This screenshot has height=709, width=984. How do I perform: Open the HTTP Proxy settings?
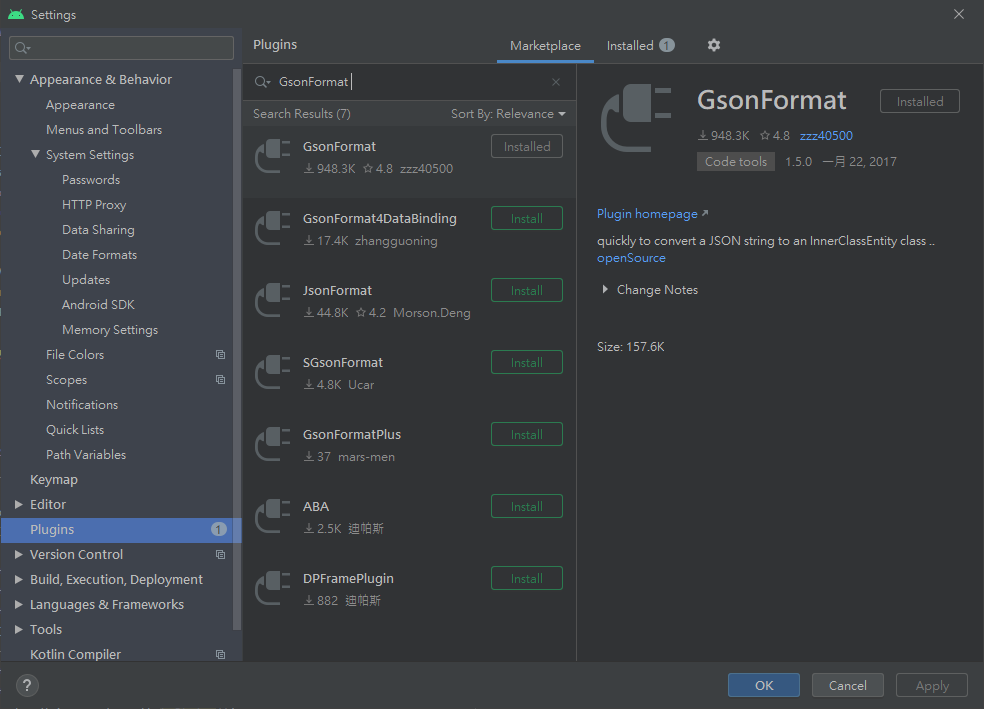[94, 205]
